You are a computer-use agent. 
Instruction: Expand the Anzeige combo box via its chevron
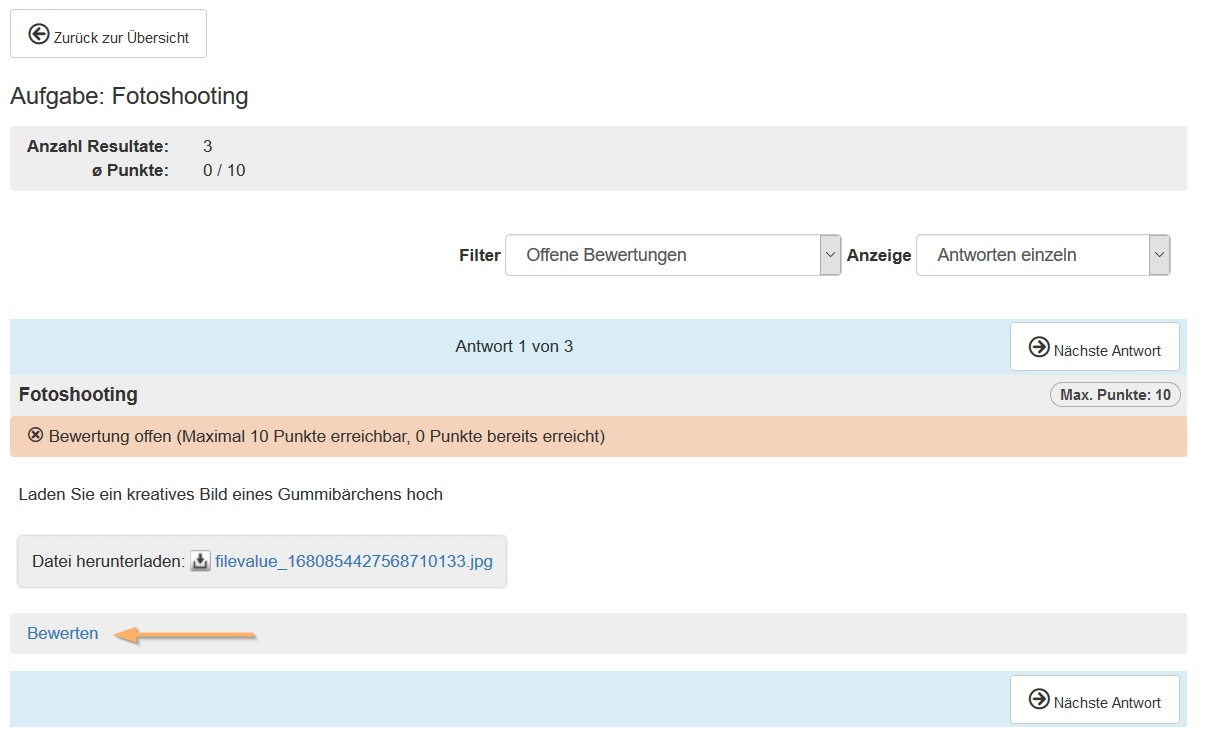pyautogui.click(x=1159, y=255)
